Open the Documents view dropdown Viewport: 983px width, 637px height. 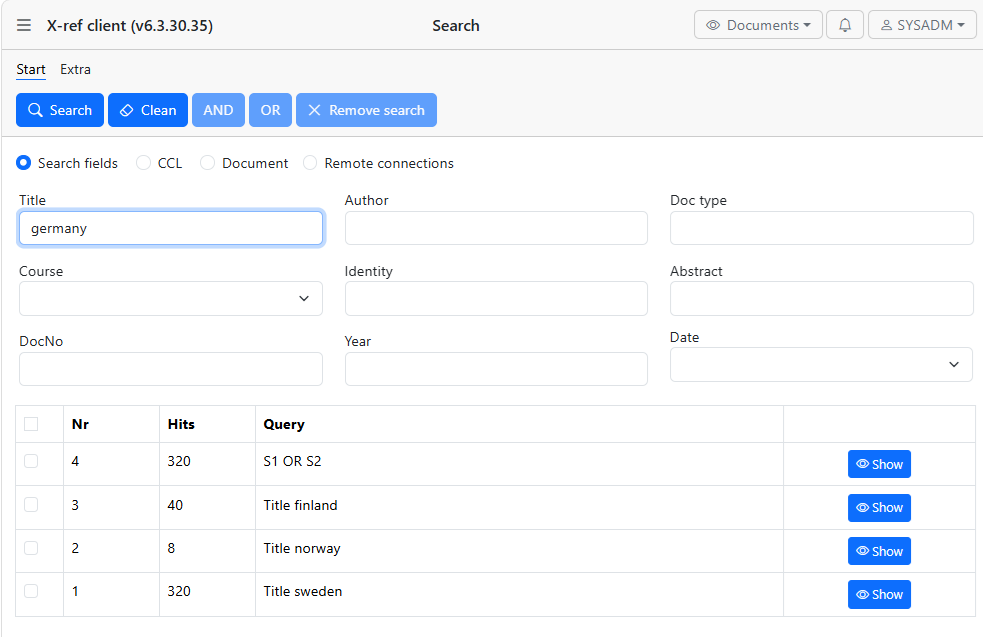point(758,25)
